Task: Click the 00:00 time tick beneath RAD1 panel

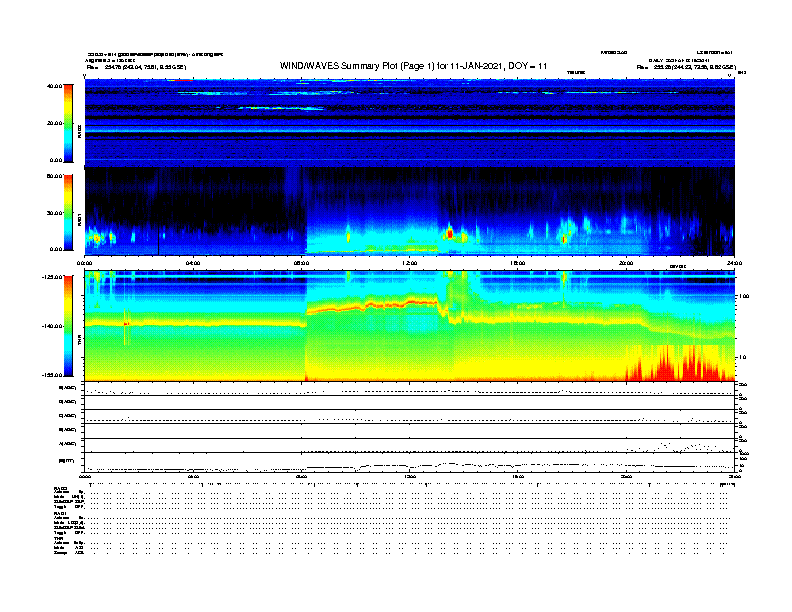Action: 85,263
